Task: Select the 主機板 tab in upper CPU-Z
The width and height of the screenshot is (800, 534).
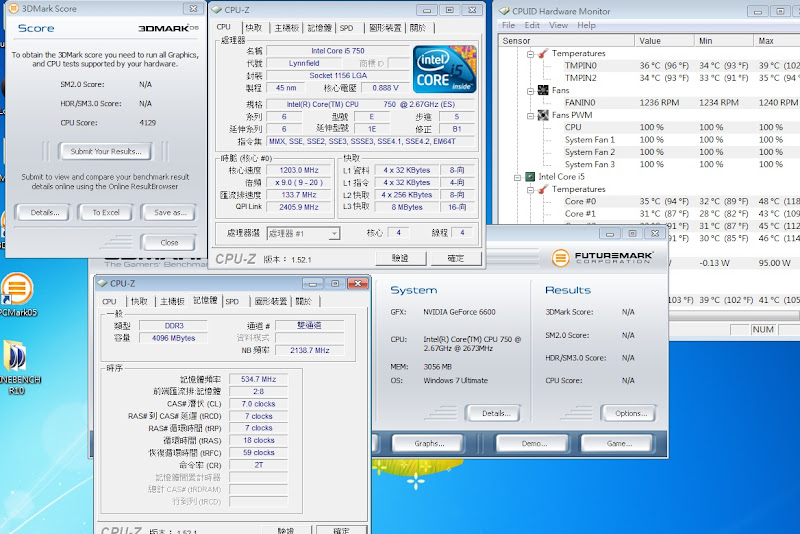Action: point(286,28)
